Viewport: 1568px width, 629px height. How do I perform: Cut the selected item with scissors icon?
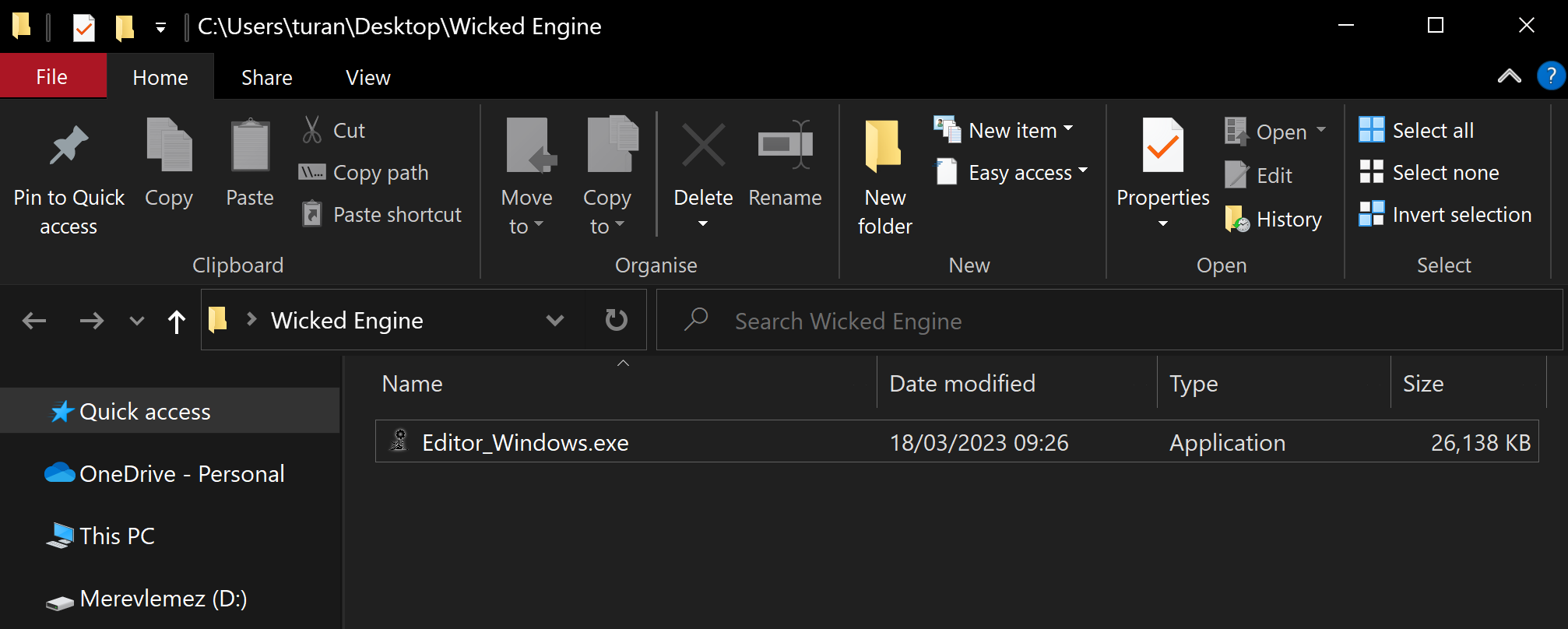click(x=312, y=130)
